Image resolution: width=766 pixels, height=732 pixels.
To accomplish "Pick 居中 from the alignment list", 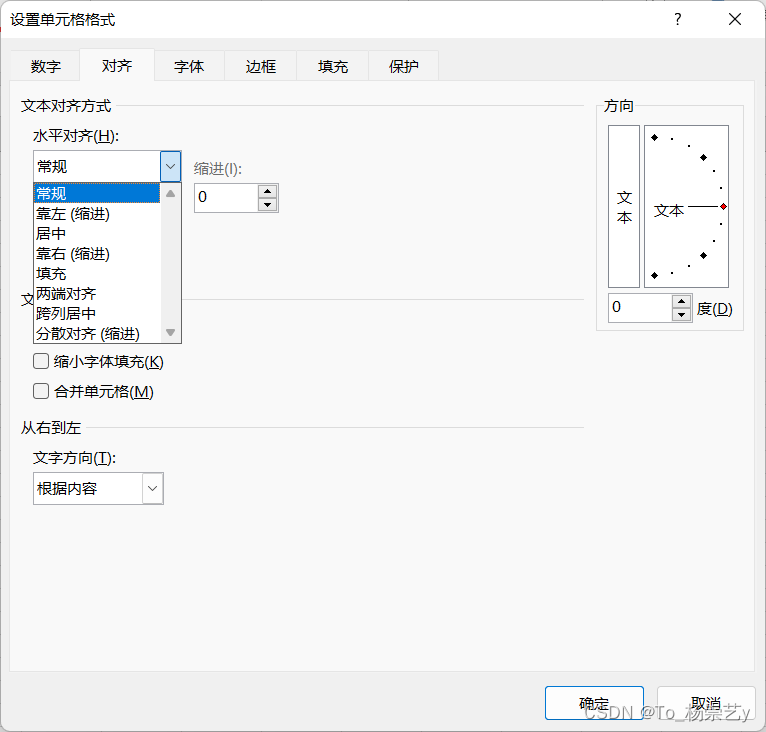I will pos(97,234).
